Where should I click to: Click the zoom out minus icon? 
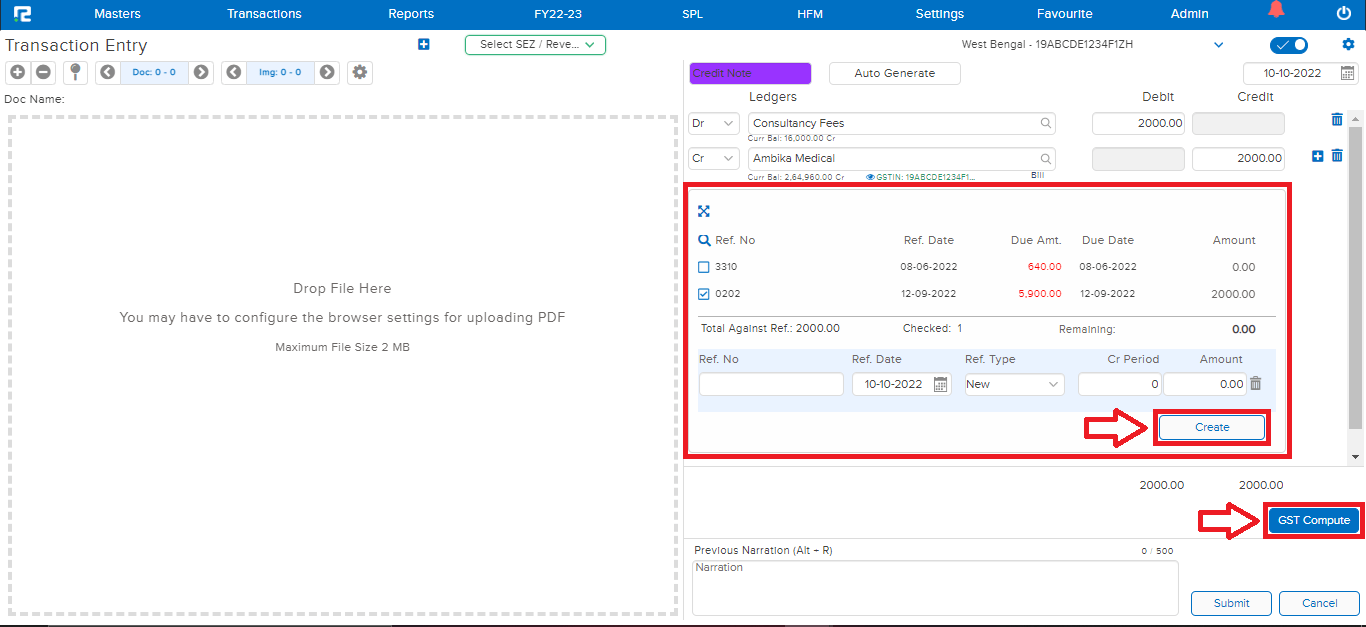(44, 72)
